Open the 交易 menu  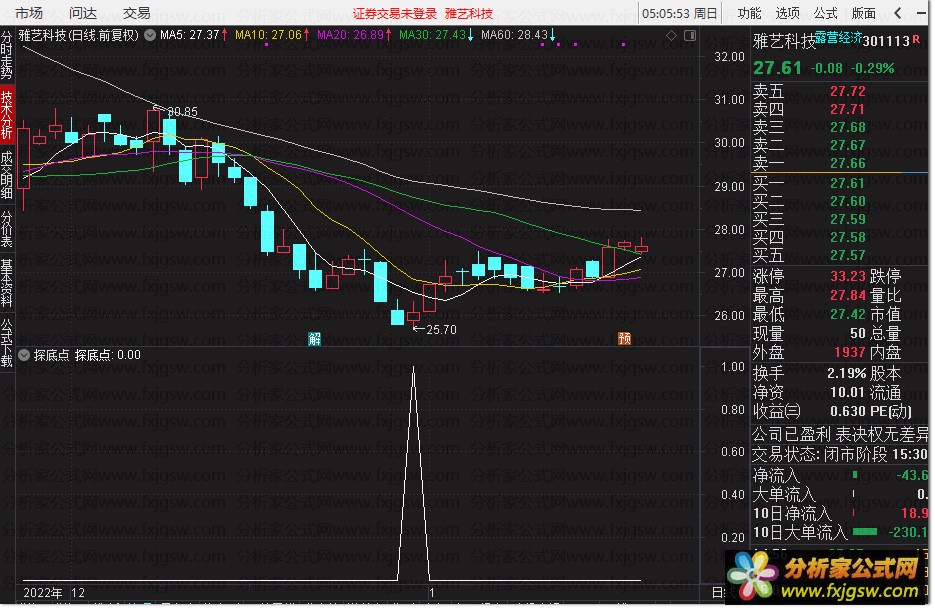tap(137, 13)
